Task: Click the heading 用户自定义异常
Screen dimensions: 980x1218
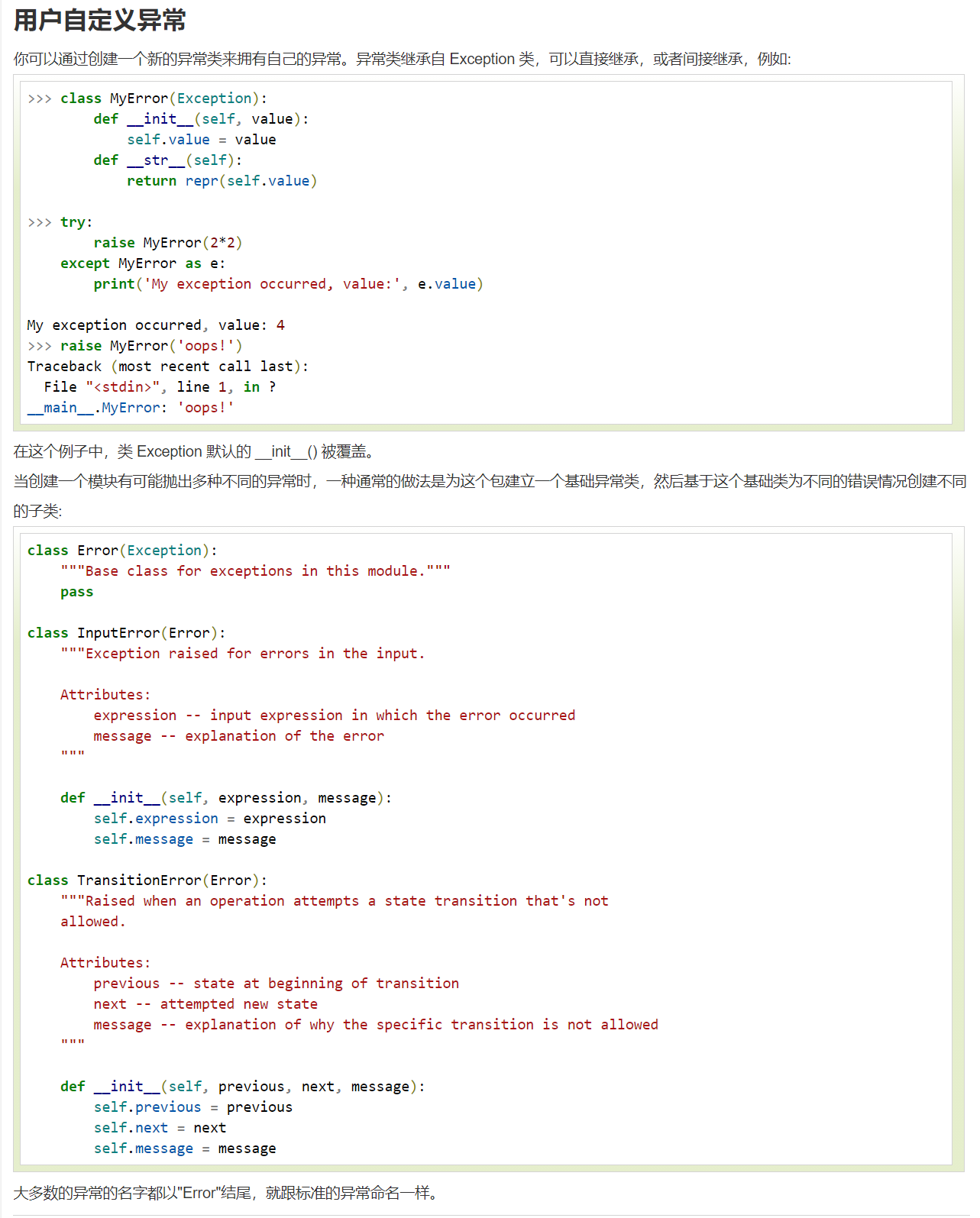Action: pos(100,21)
